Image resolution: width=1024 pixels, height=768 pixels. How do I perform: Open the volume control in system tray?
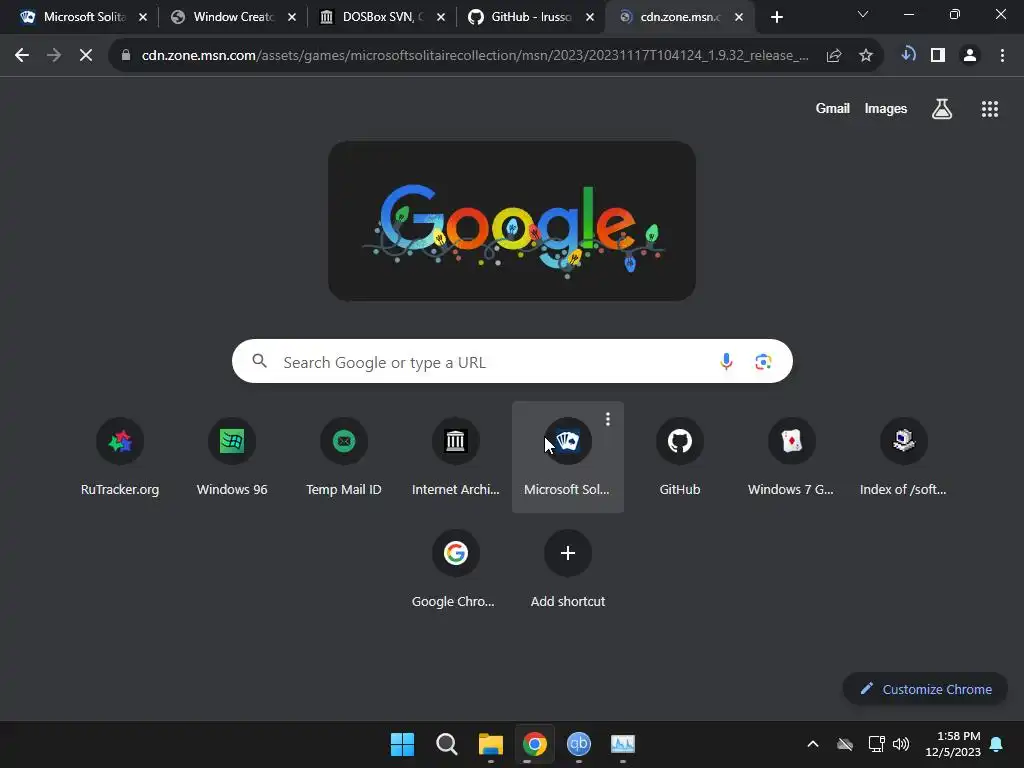[901, 744]
